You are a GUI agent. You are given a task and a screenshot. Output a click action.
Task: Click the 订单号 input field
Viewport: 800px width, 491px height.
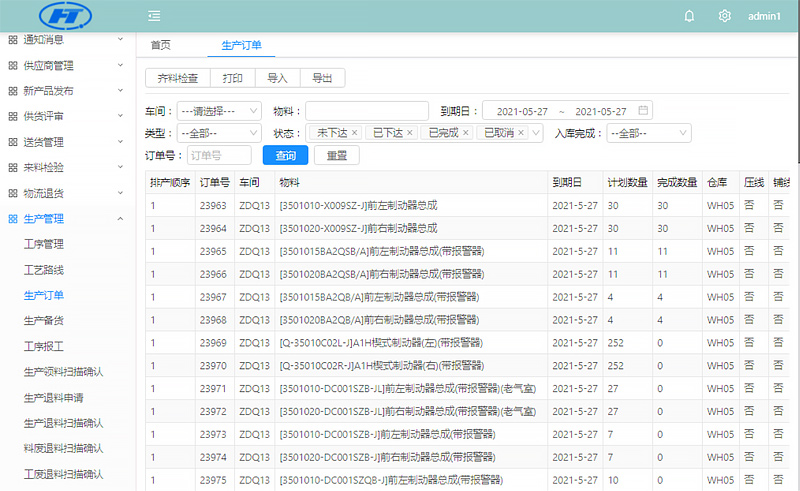218,155
